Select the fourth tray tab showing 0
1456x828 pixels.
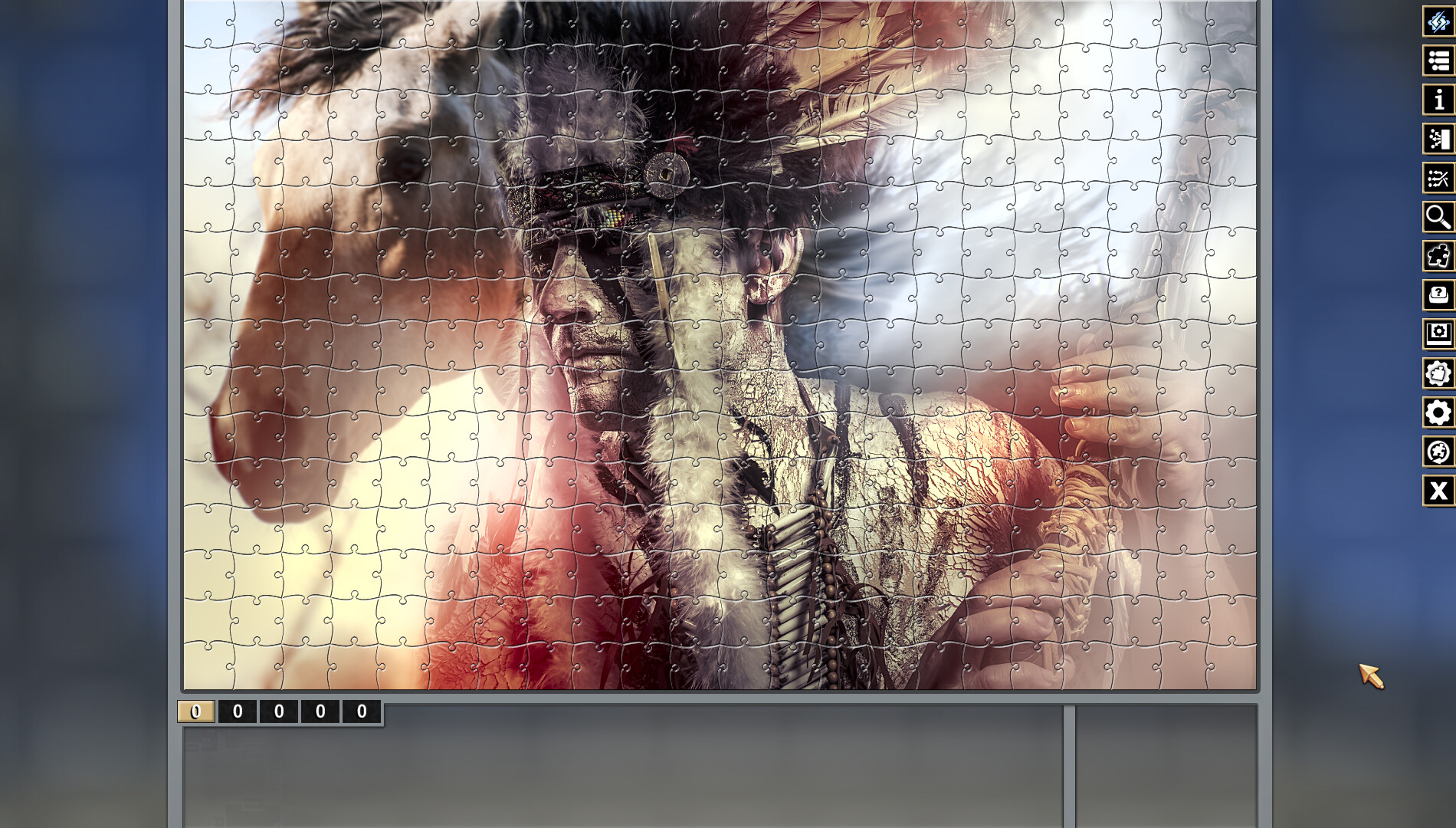[320, 712]
